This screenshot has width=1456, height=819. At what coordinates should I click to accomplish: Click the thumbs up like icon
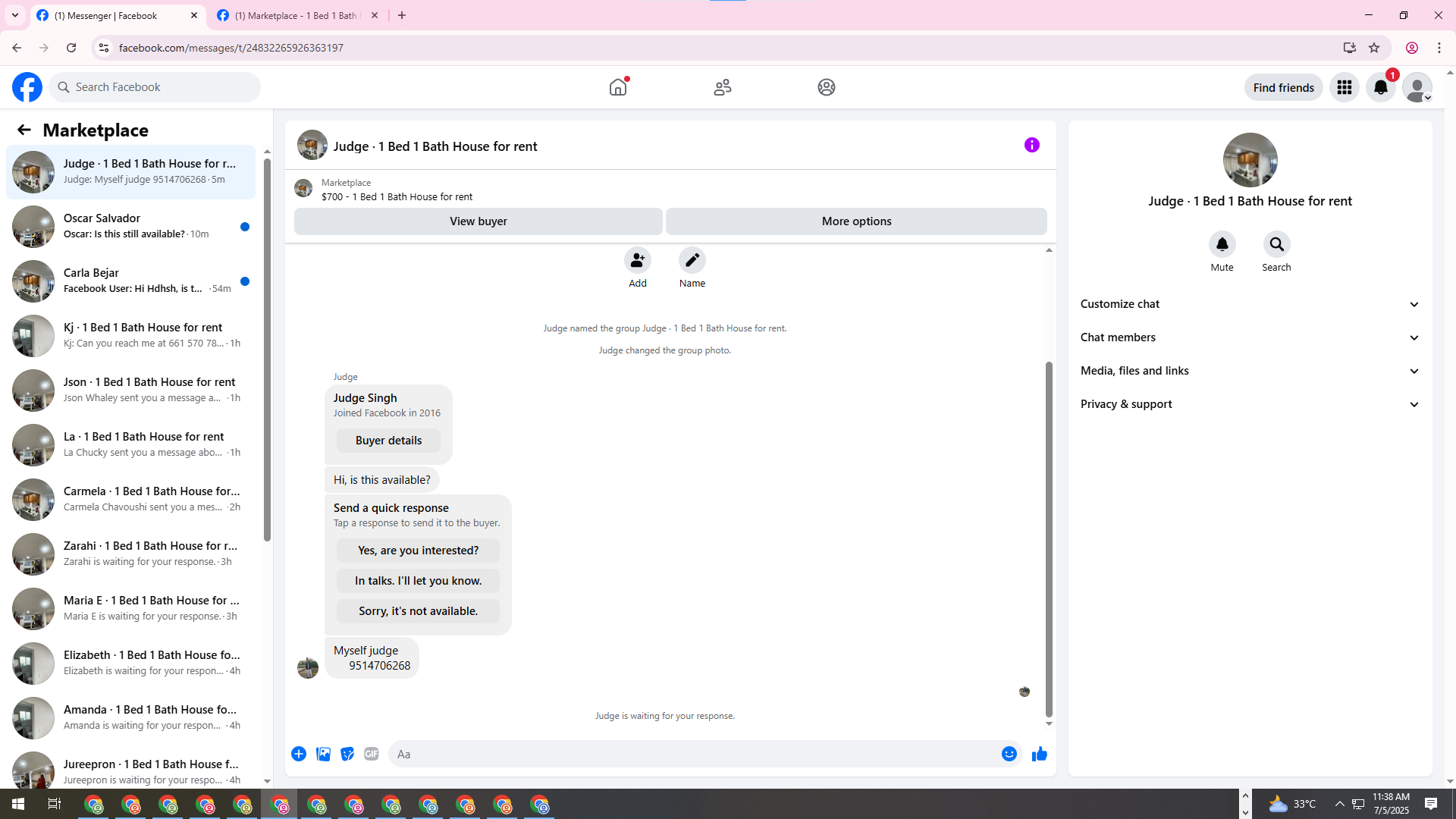[1039, 754]
